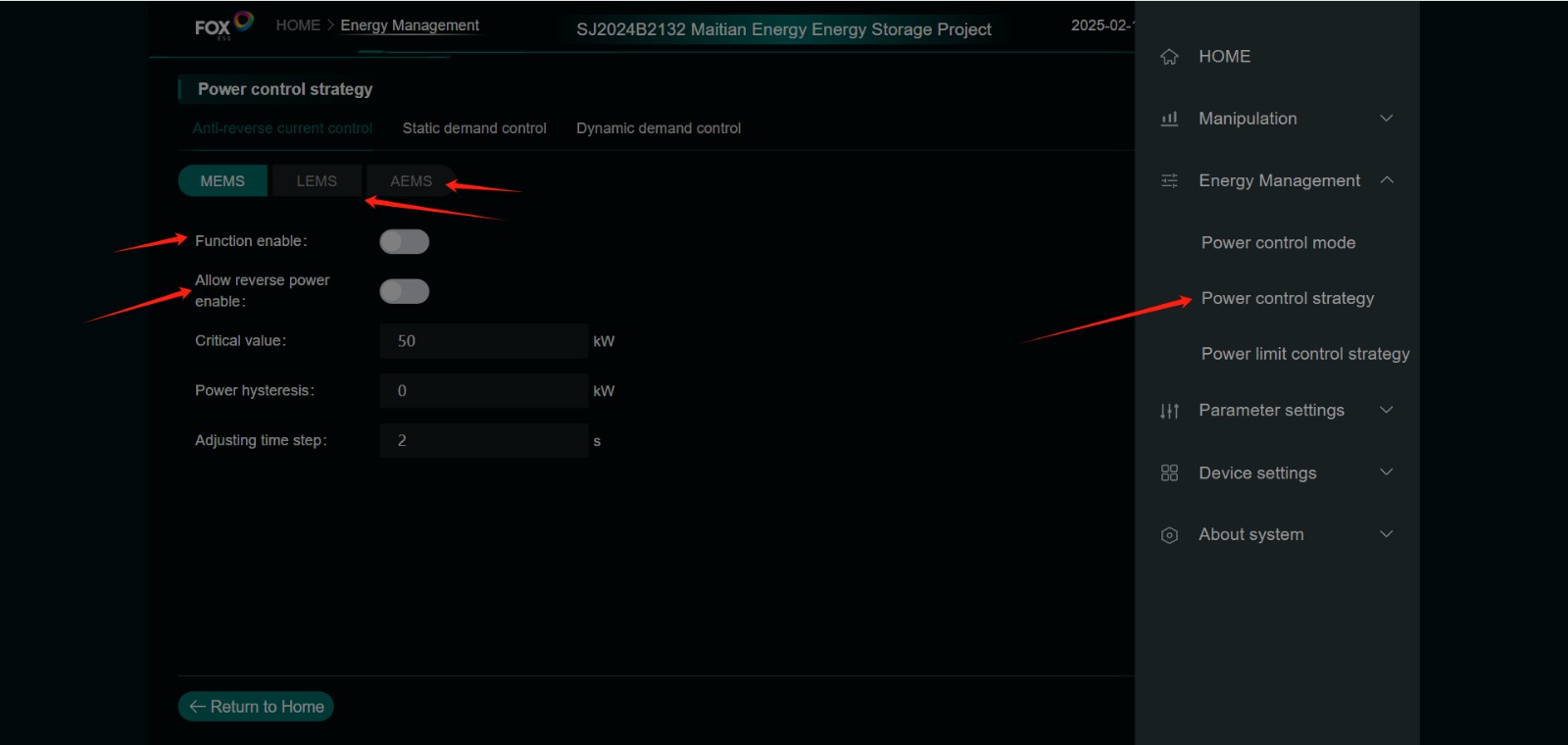Viewport: 1568px width, 745px height.
Task: Open Power limit control strategy item
Action: [x=1305, y=354]
